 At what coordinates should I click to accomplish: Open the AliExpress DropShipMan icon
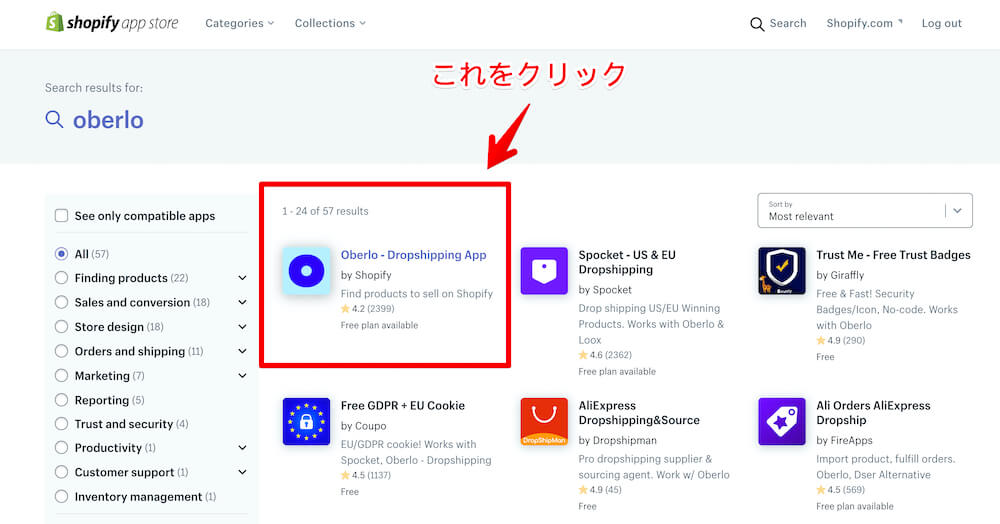544,421
